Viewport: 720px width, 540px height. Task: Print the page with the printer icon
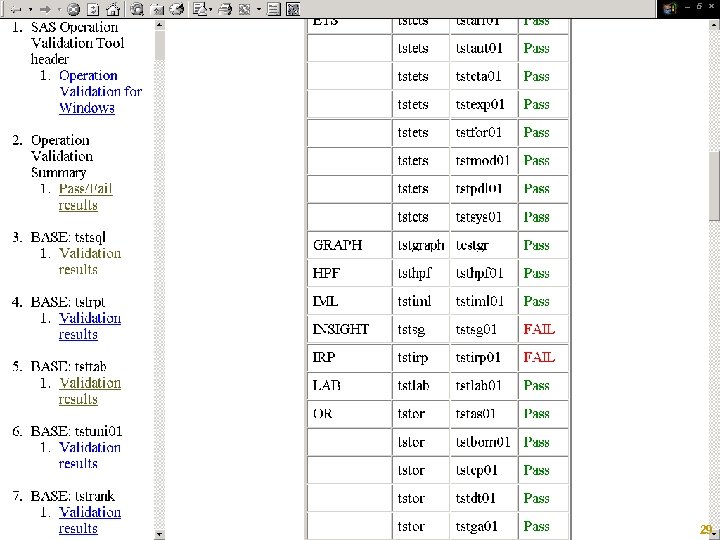pos(225,9)
